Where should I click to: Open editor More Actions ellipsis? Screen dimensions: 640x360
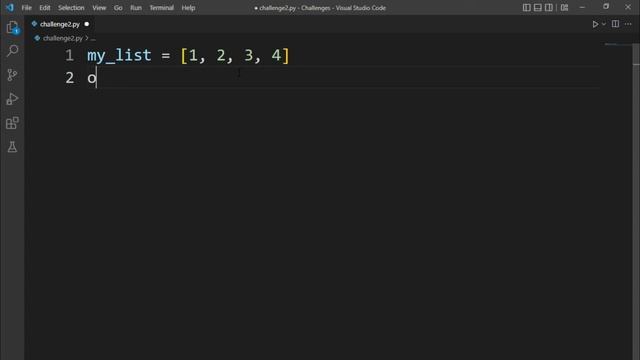(x=628, y=24)
